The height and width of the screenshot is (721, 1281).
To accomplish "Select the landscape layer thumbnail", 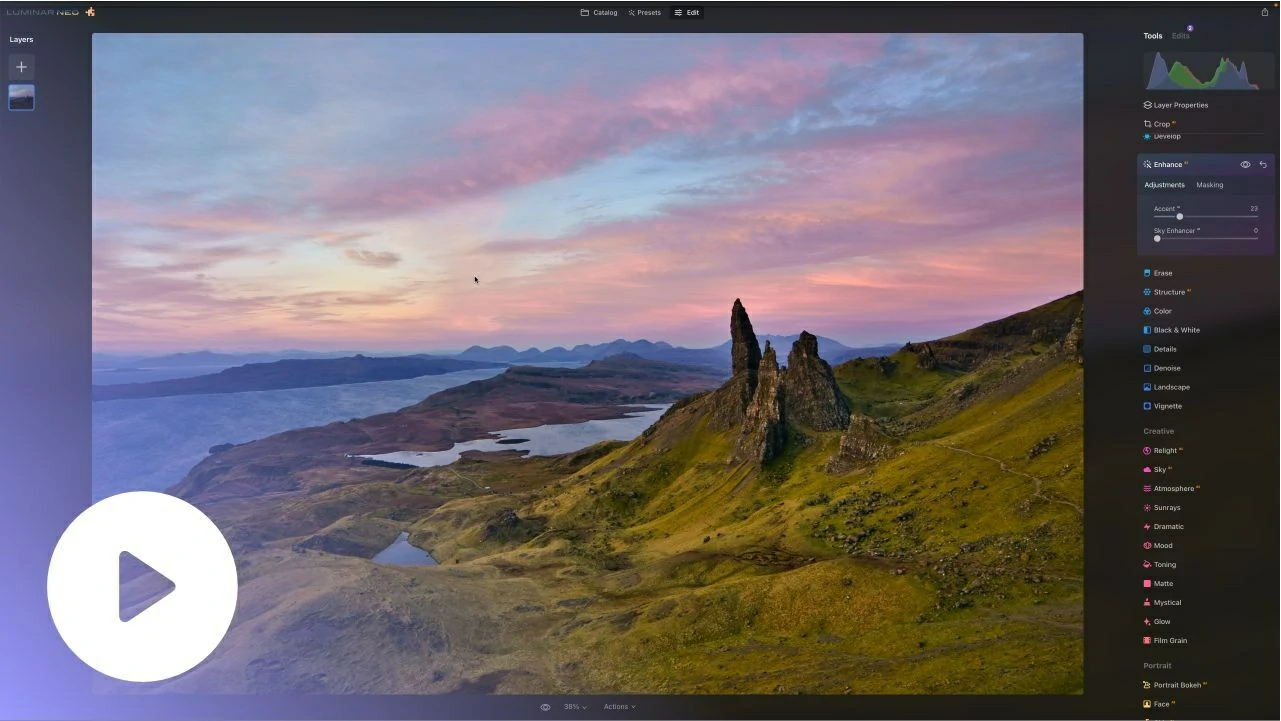I will [x=21, y=97].
